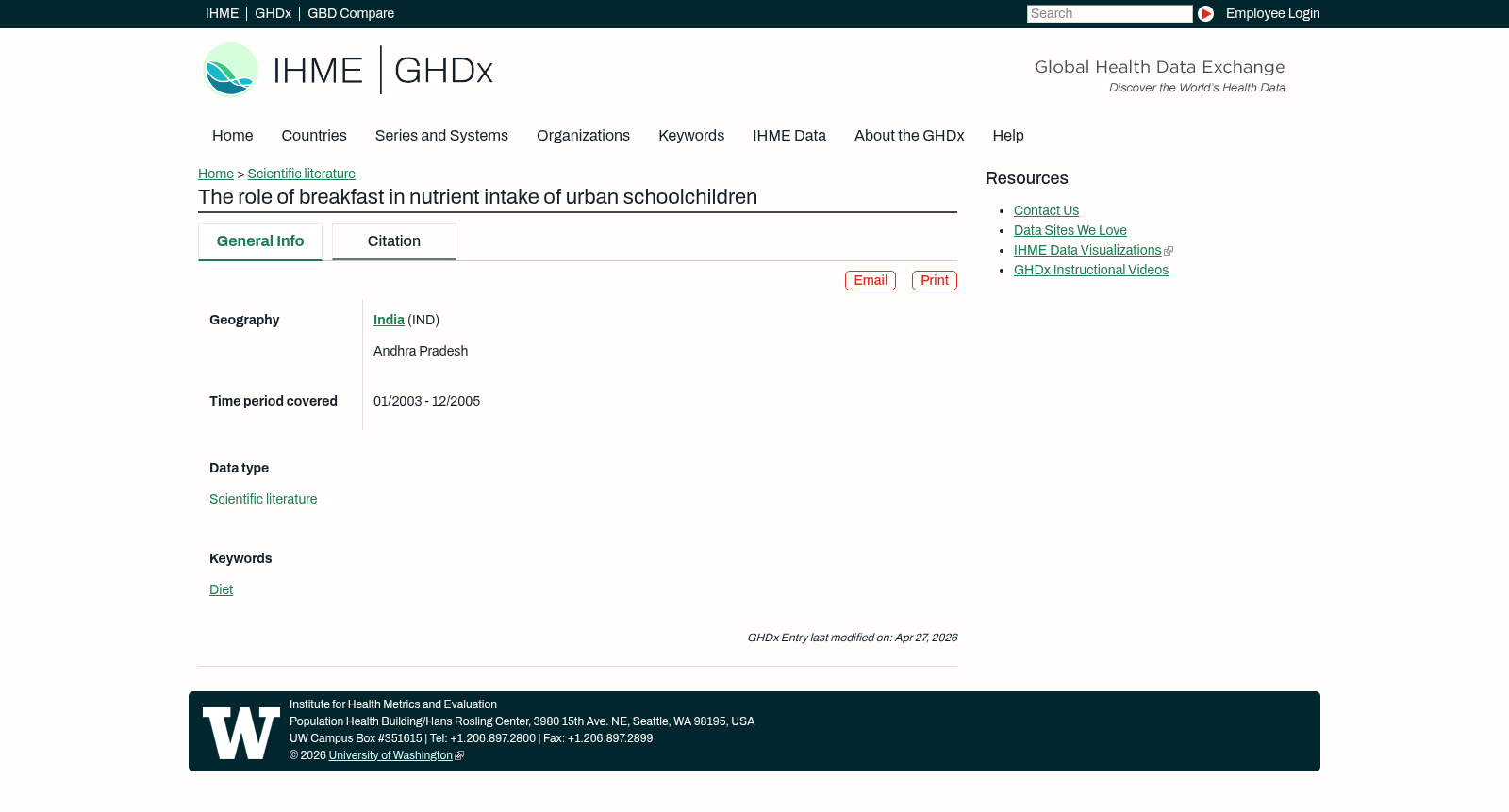Open Contact Us resource link
This screenshot has width=1509, height=812.
(x=1046, y=210)
